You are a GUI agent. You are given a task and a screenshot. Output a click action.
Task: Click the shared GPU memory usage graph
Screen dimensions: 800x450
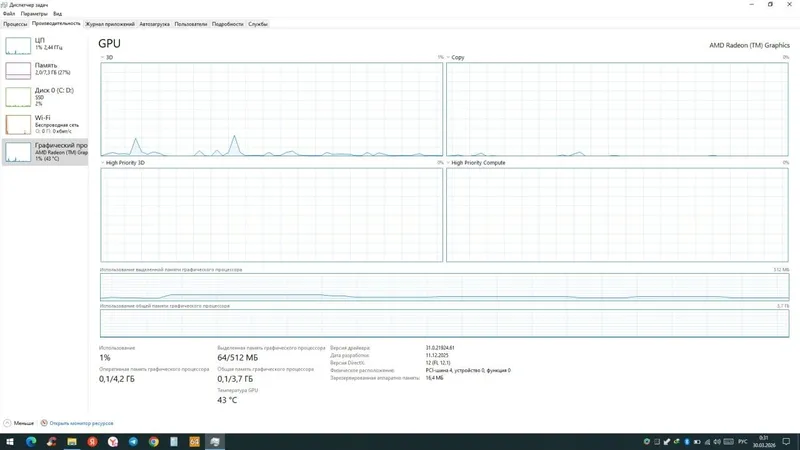pos(444,323)
